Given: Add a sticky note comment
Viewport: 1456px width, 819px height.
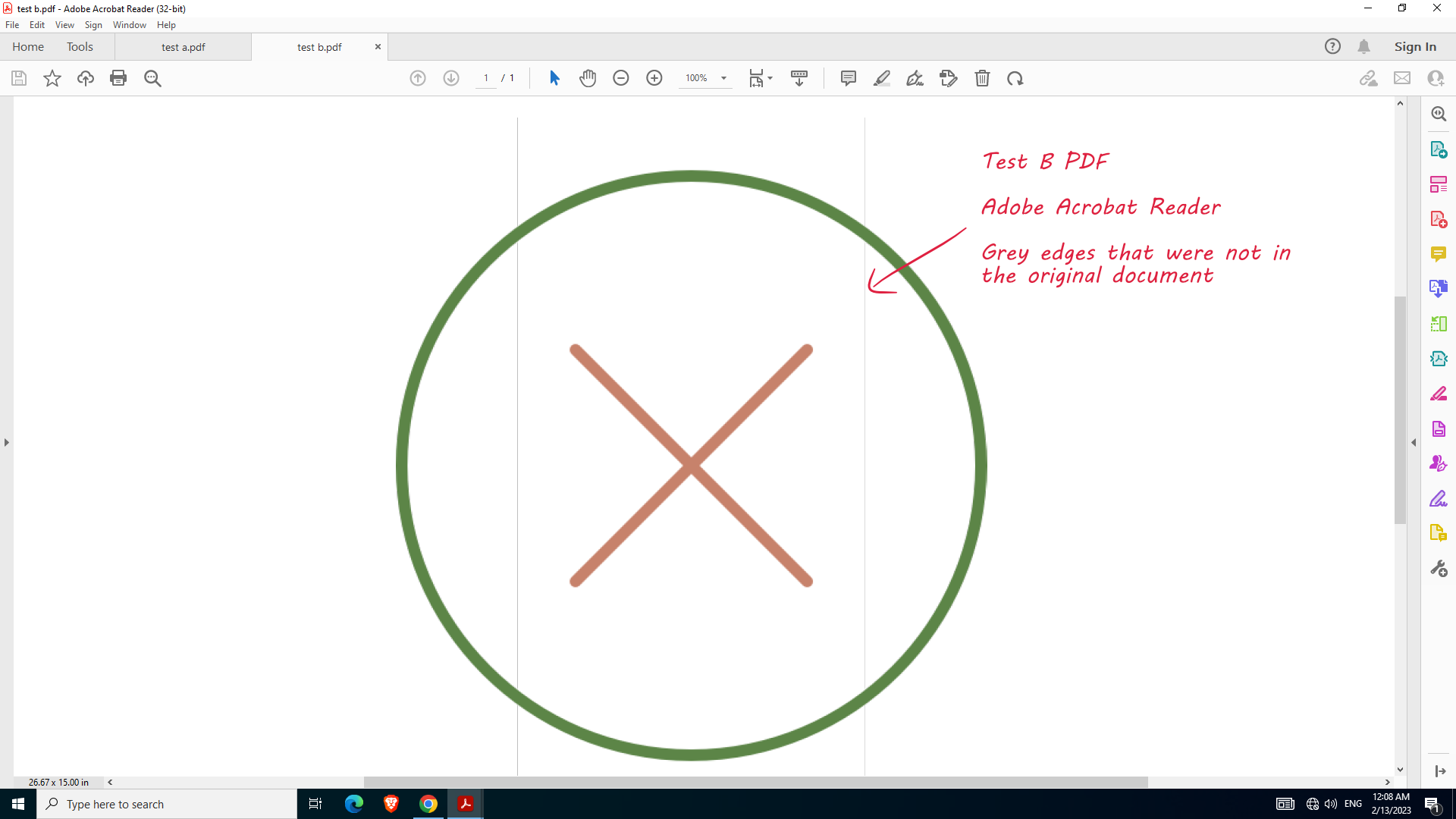Looking at the screenshot, I should click(x=849, y=78).
